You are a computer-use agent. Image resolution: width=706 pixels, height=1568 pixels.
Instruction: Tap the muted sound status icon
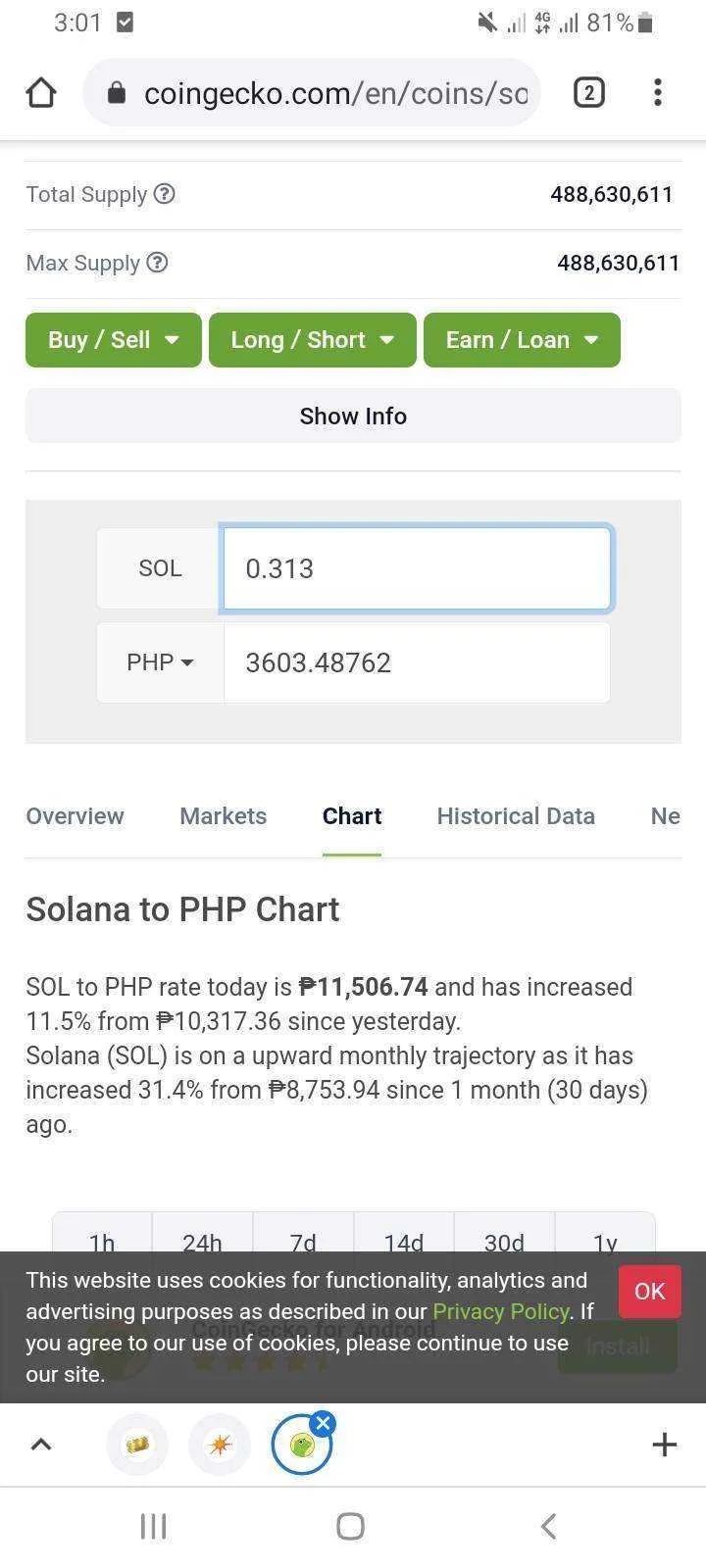[x=487, y=23]
